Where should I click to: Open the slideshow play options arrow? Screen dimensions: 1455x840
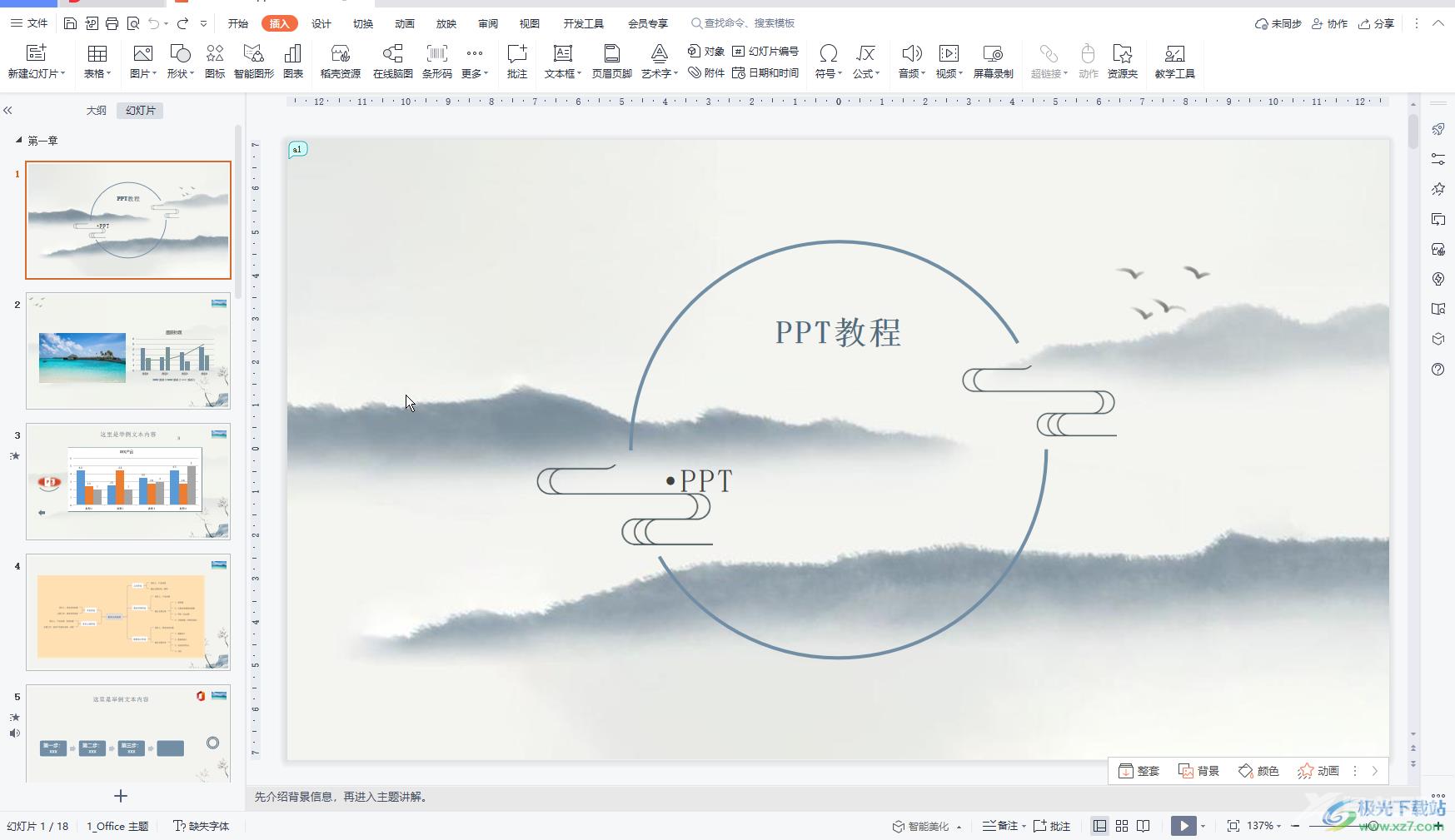click(1203, 826)
